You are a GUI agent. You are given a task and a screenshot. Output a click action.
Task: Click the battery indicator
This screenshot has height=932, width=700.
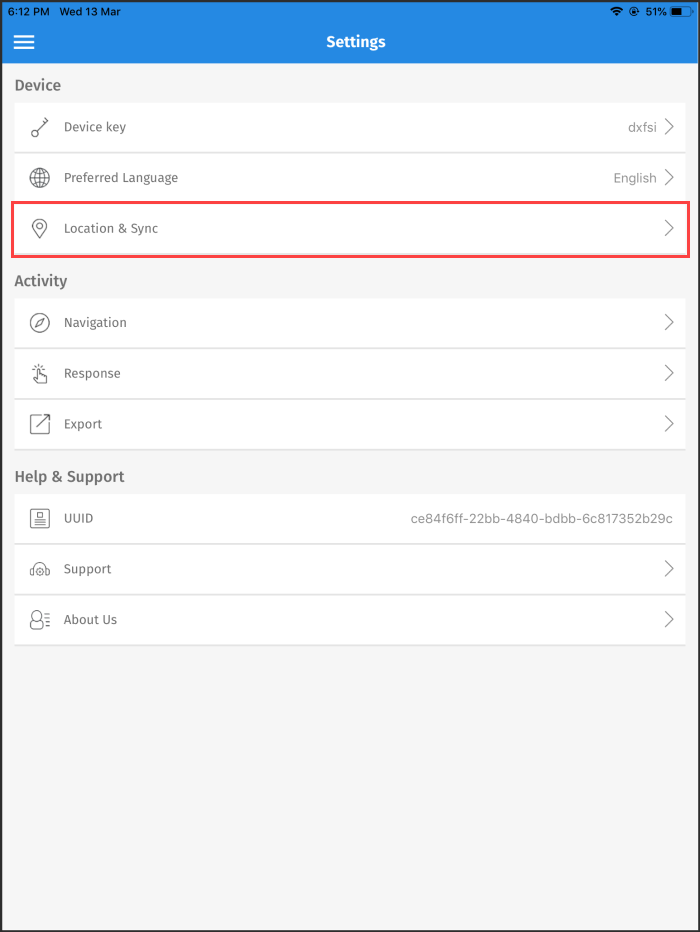pyautogui.click(x=680, y=11)
